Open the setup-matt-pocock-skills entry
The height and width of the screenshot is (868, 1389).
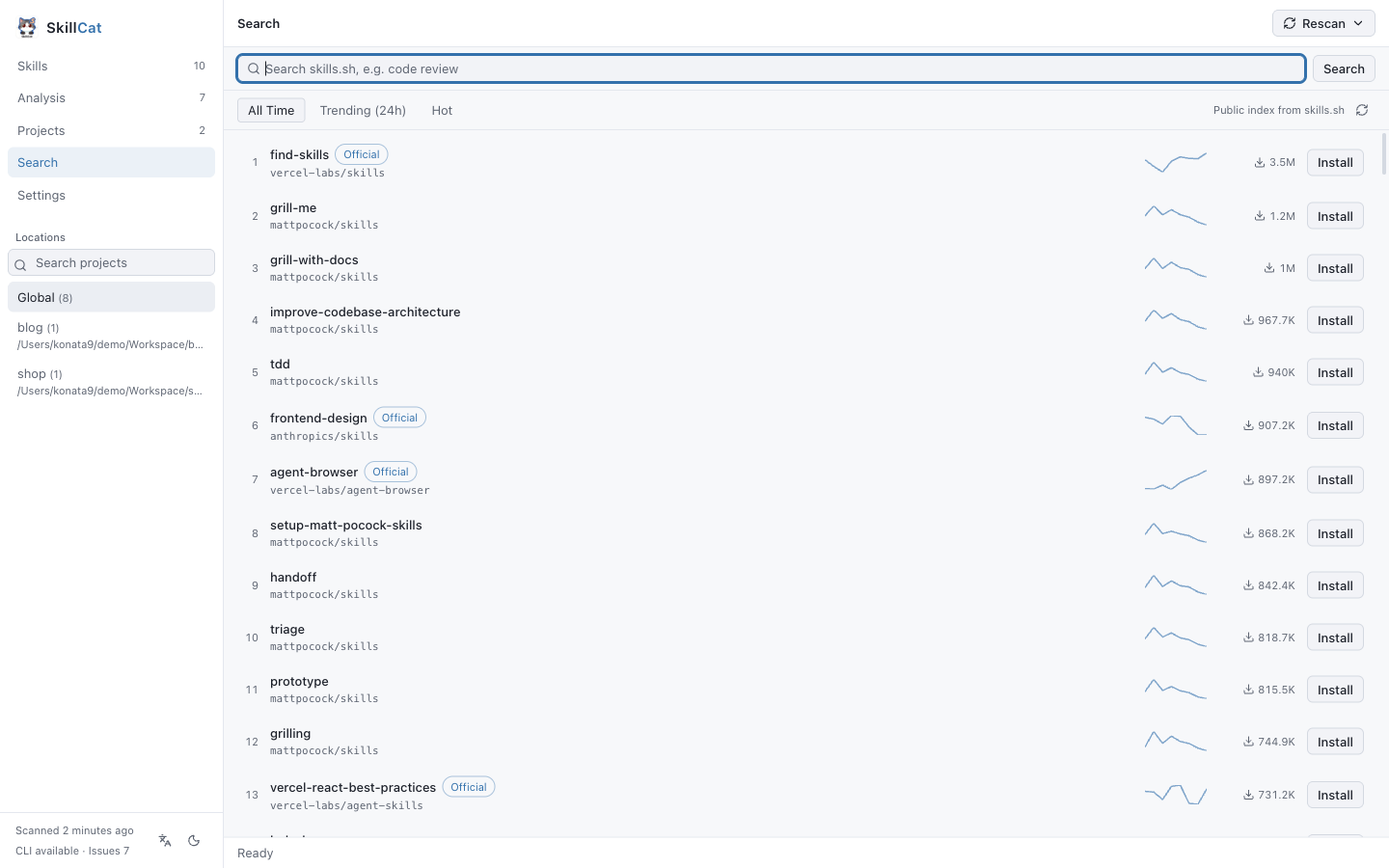[346, 525]
